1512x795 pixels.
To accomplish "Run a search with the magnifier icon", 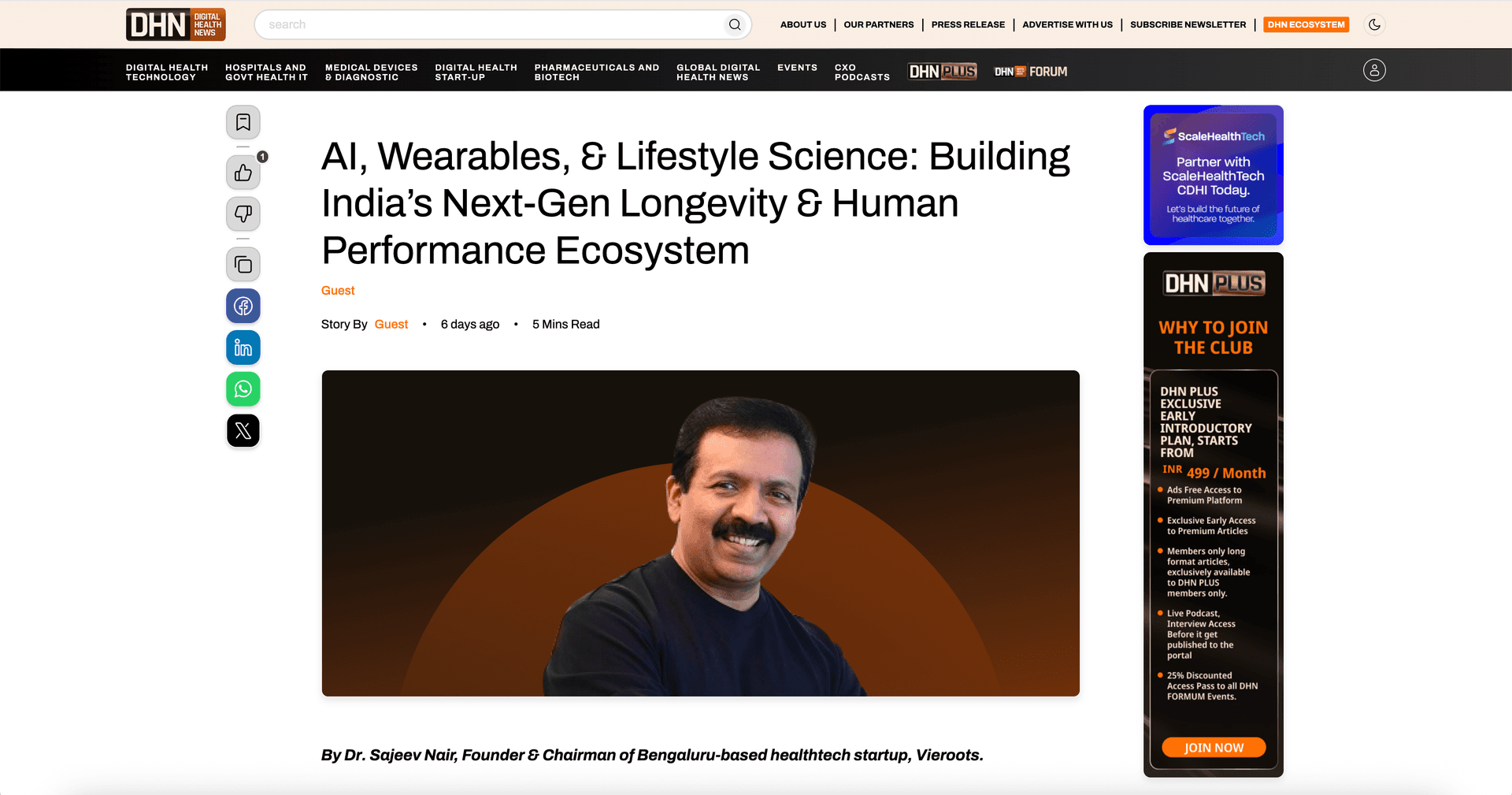I will (x=734, y=24).
